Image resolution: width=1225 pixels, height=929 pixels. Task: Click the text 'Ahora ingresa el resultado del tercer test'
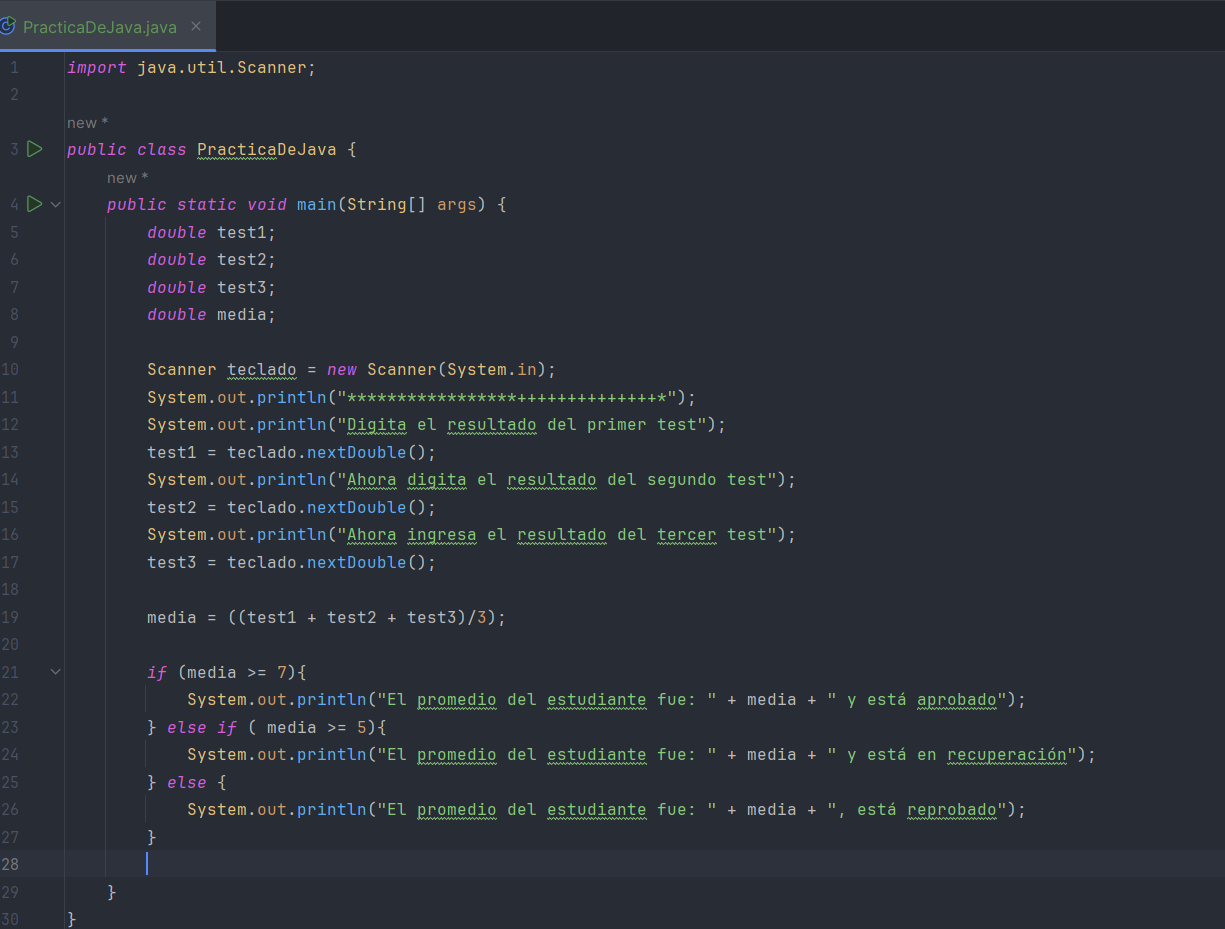click(556, 534)
